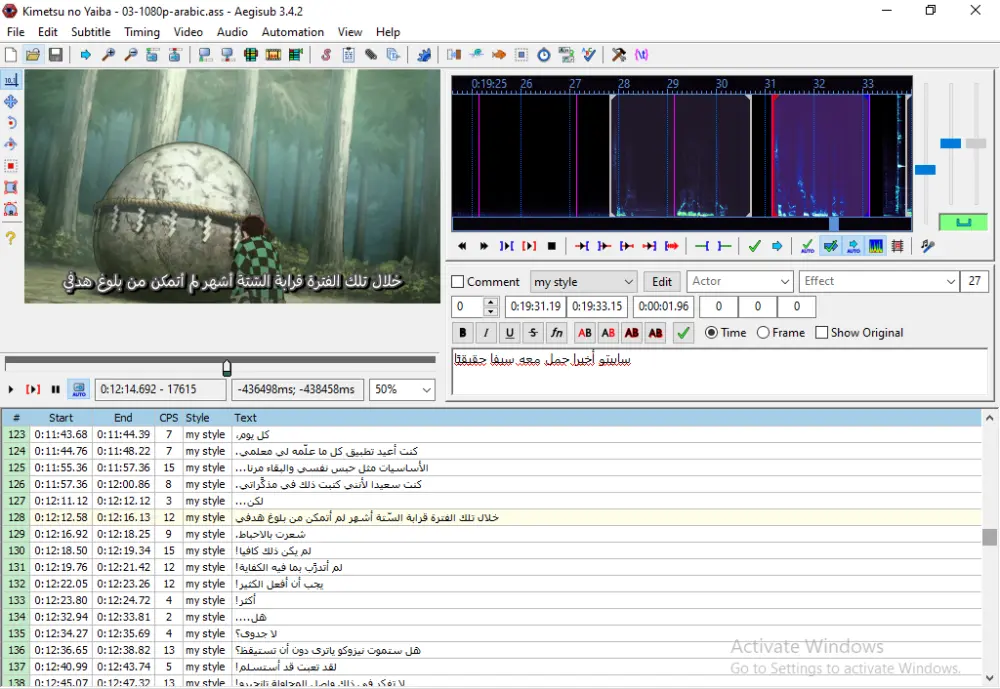
Task: Open the Spell Checker toolbar icon
Action: click(x=589, y=55)
